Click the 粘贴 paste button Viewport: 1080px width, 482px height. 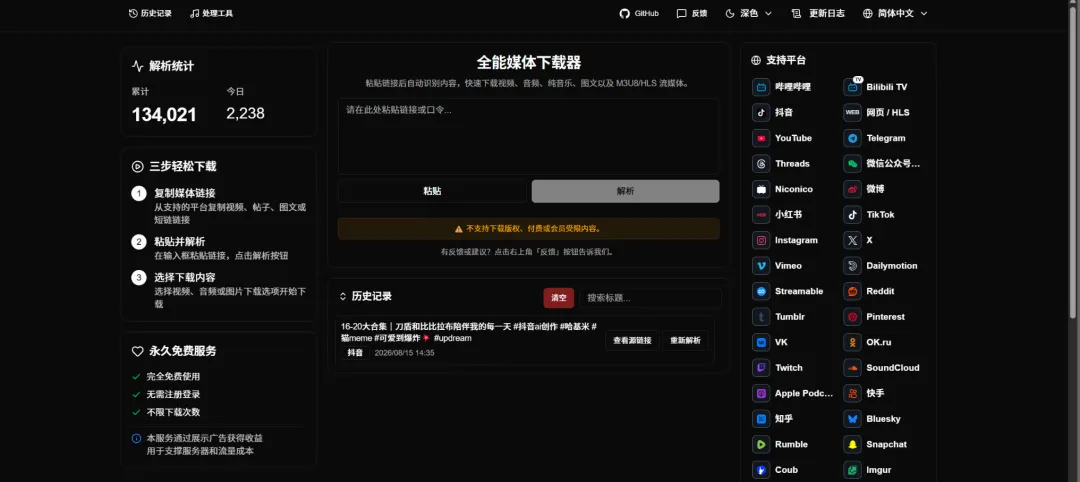coord(432,191)
